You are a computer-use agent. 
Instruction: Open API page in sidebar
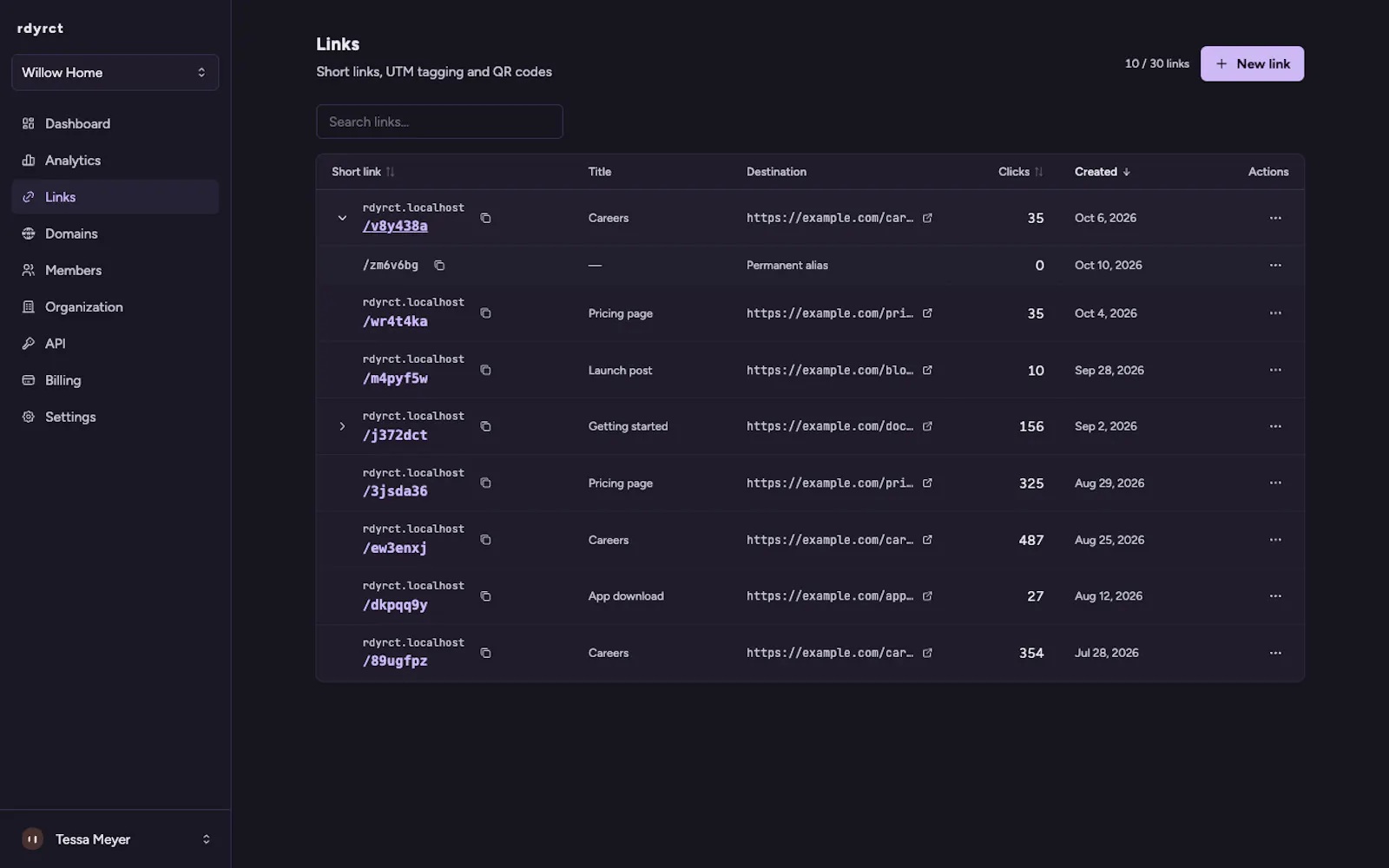[115, 344]
